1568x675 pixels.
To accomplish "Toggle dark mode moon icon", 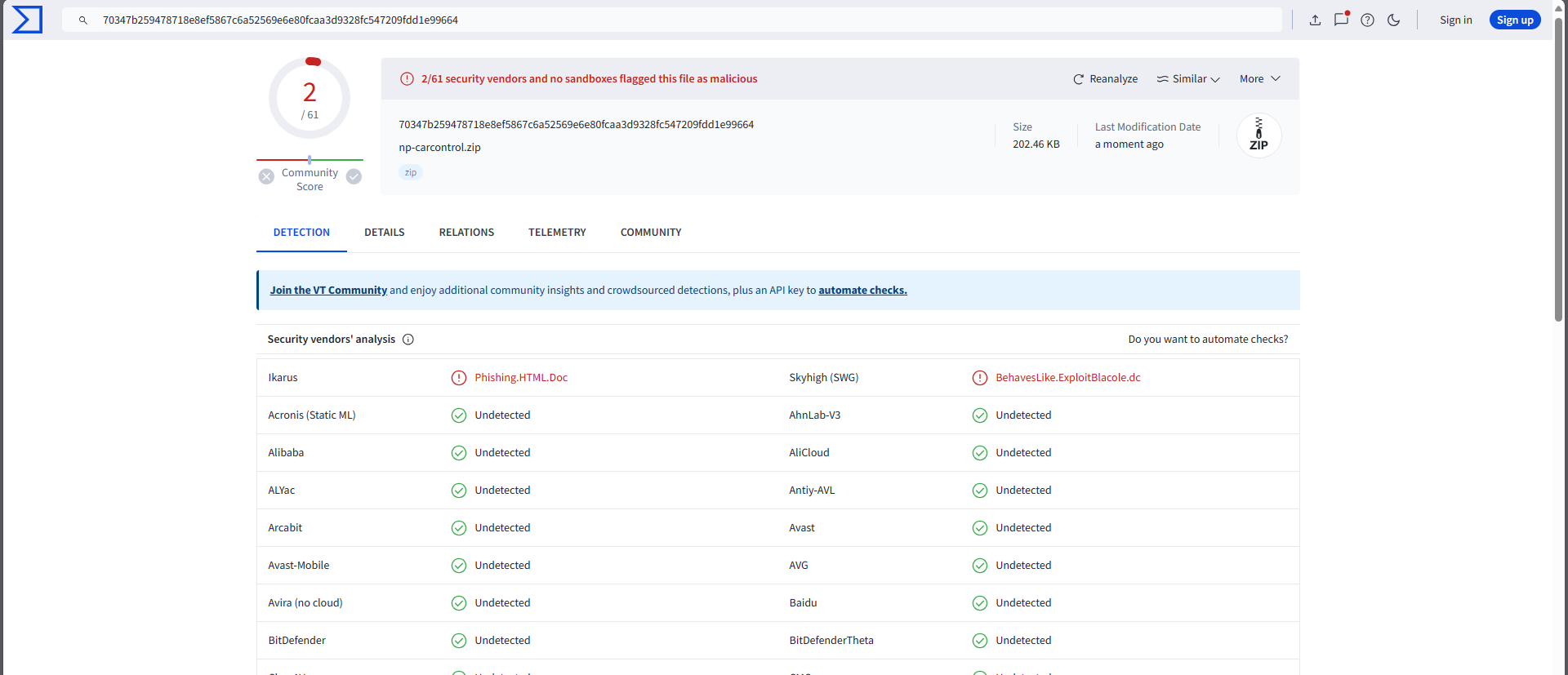I will pos(1393,20).
